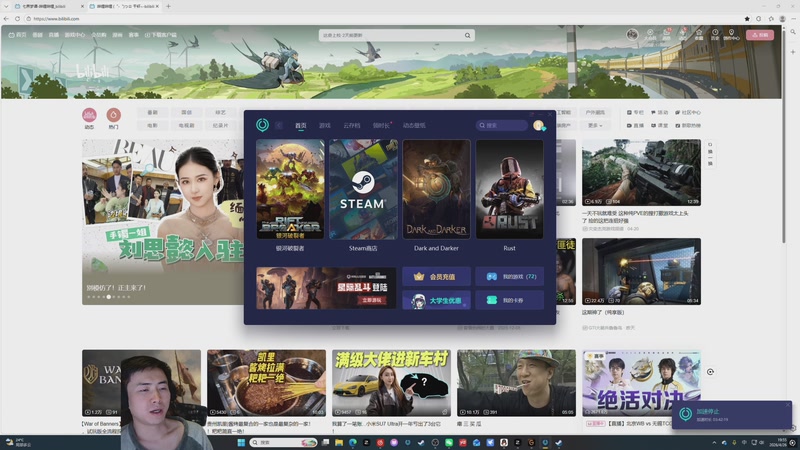
Task: Click 会员充值 button in accelerator
Action: [436, 277]
